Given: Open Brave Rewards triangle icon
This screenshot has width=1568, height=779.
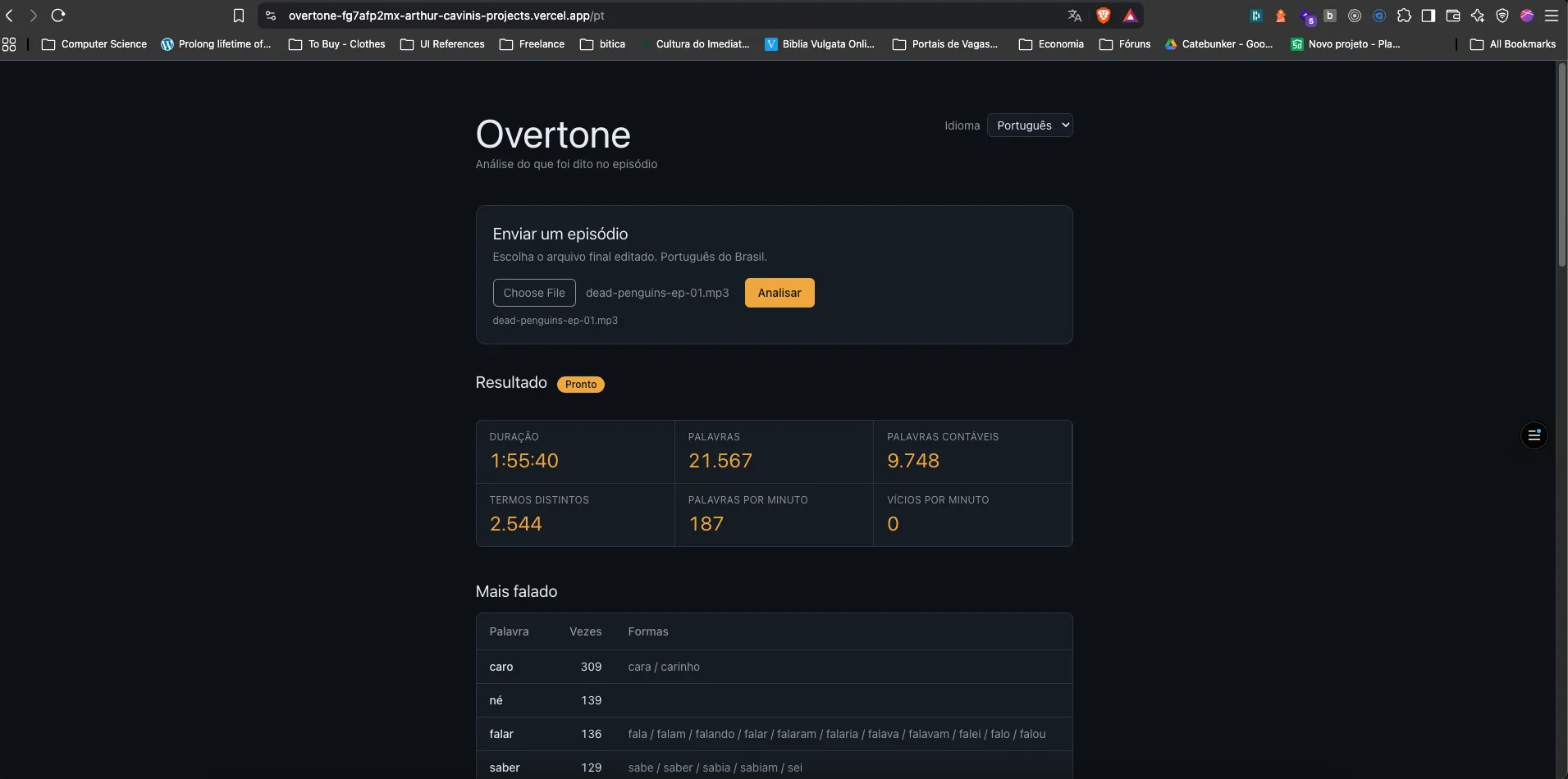Looking at the screenshot, I should pos(1131,16).
